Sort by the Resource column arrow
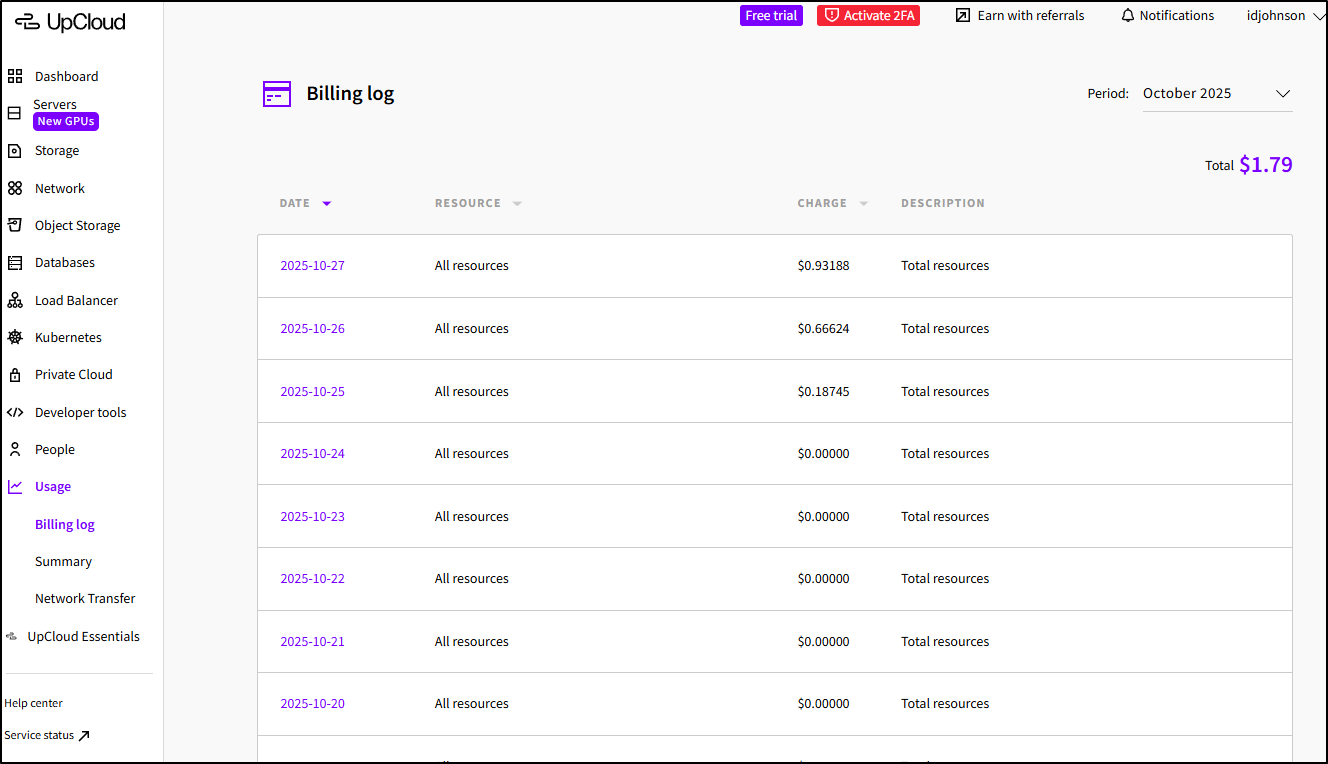This screenshot has width=1328, height=764. point(517,204)
